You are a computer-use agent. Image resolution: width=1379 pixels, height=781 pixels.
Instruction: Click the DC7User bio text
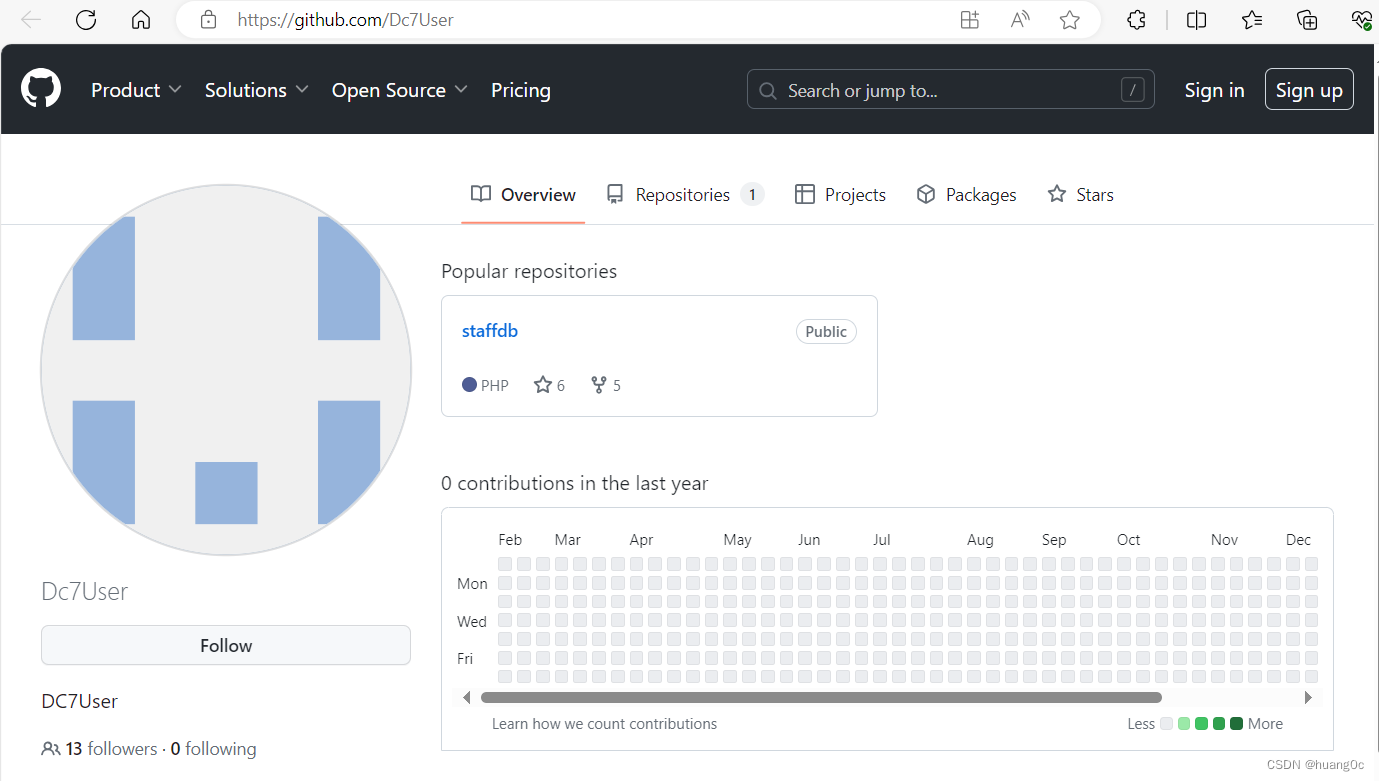click(79, 701)
